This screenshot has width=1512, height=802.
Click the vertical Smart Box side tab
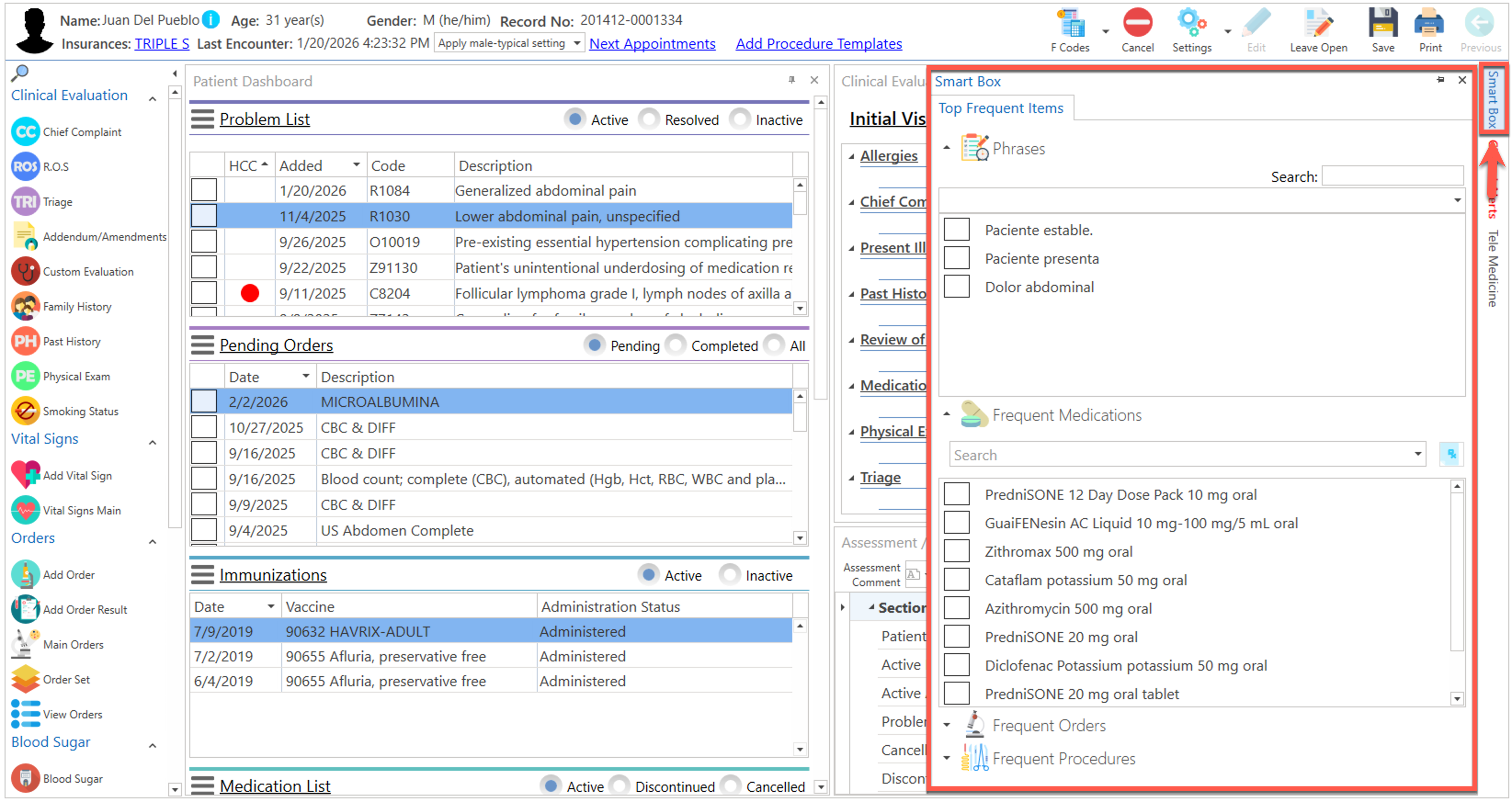click(1492, 100)
